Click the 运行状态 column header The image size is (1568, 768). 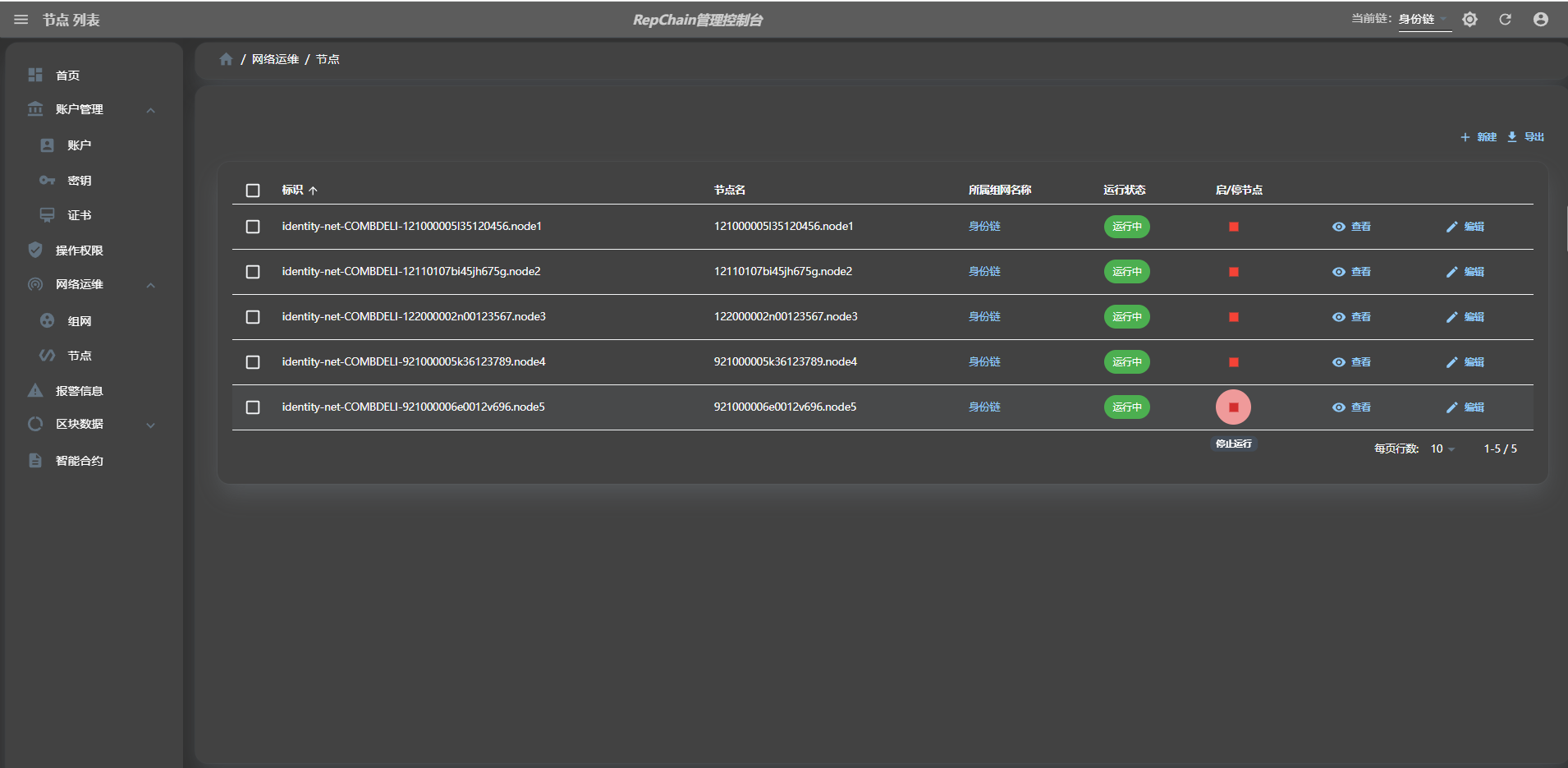click(x=1125, y=190)
